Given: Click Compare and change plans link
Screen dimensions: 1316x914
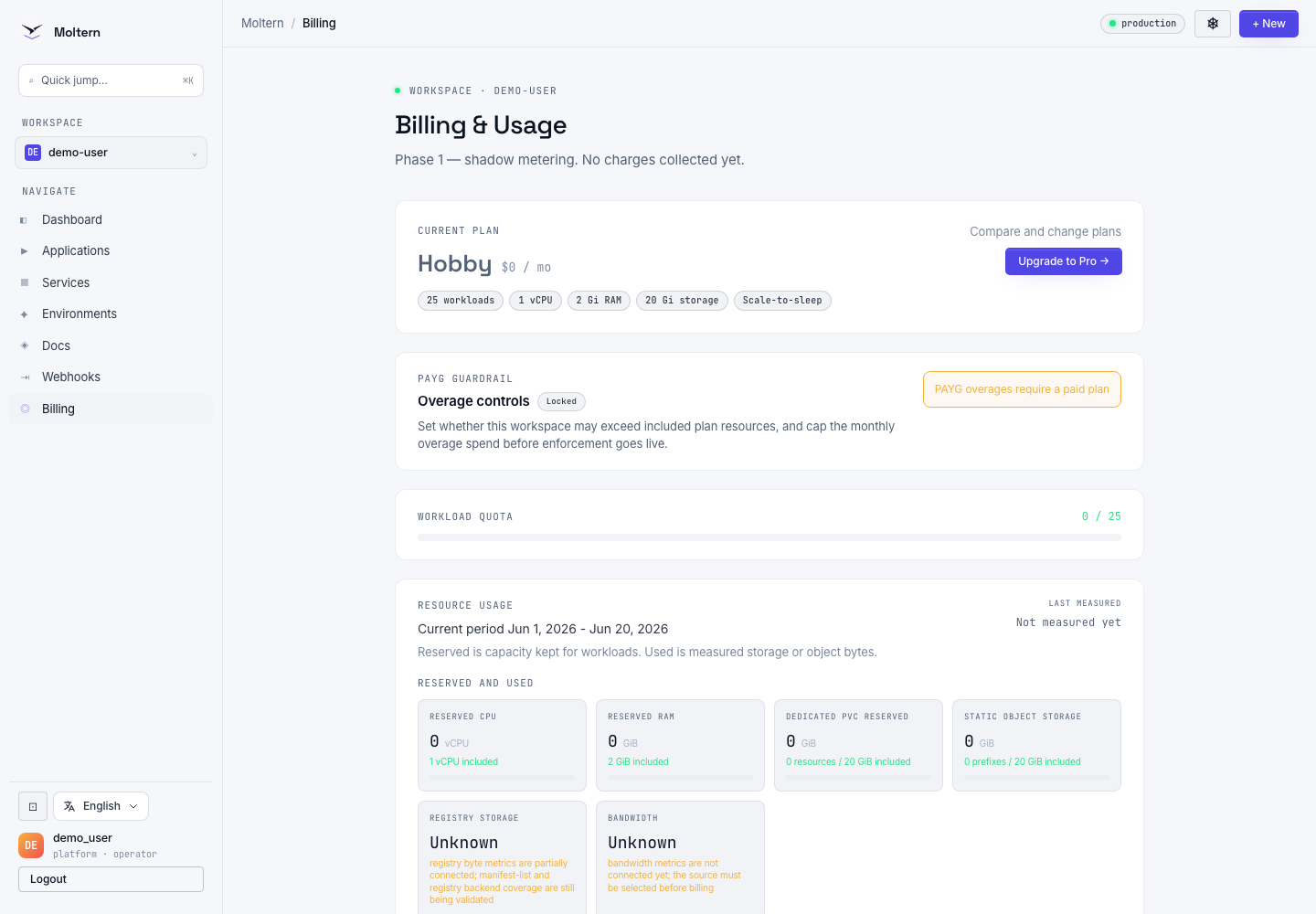Looking at the screenshot, I should (1045, 232).
